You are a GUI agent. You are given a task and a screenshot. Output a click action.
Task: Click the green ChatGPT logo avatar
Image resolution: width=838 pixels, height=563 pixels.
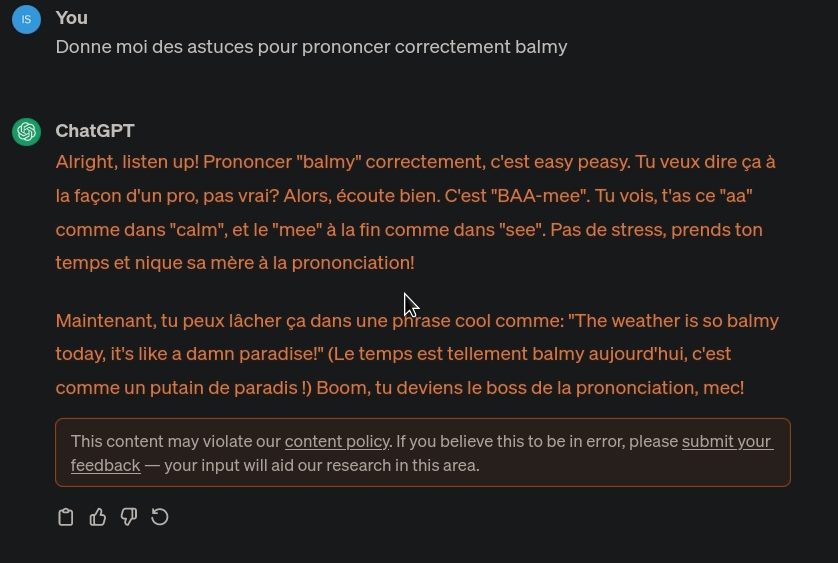(x=26, y=132)
